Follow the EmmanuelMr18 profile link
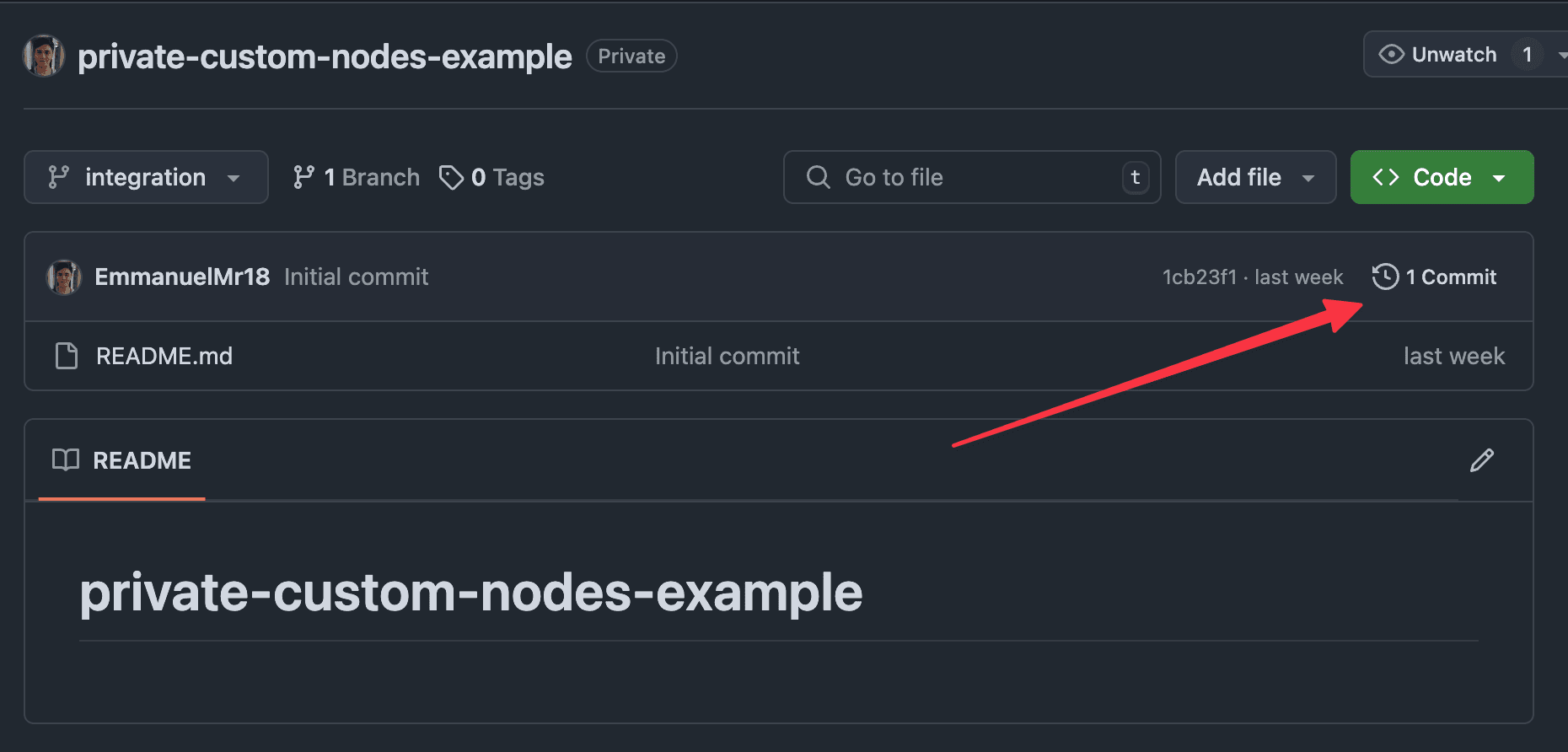This screenshot has width=1568, height=752. coord(181,277)
